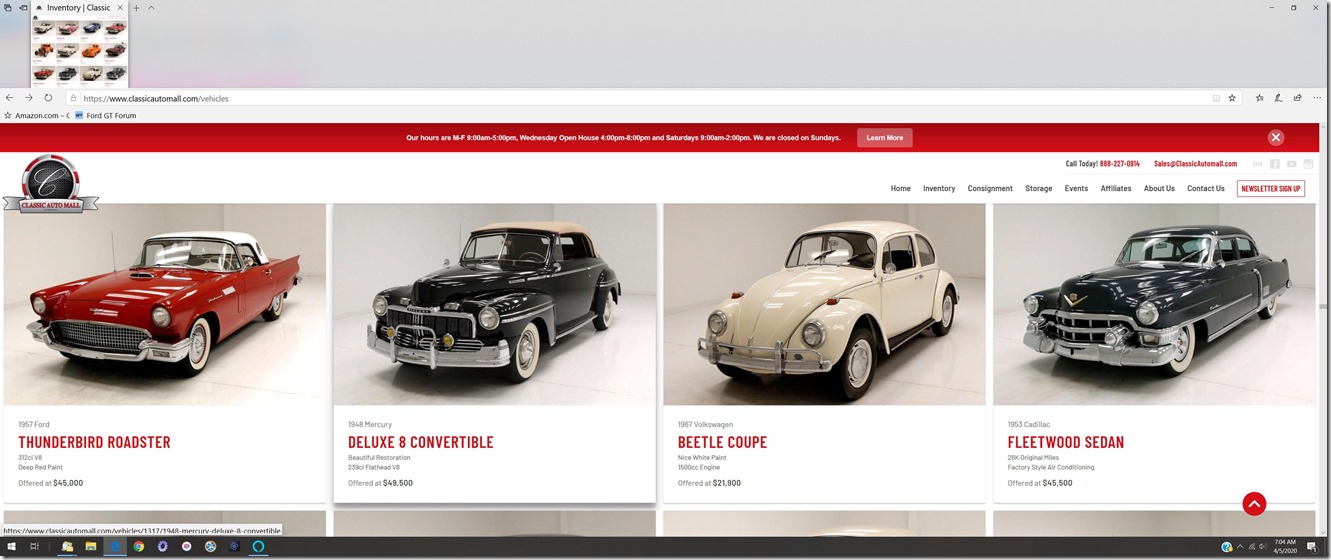Open File Explorer from the taskbar
1331x560 pixels.
tap(91, 547)
